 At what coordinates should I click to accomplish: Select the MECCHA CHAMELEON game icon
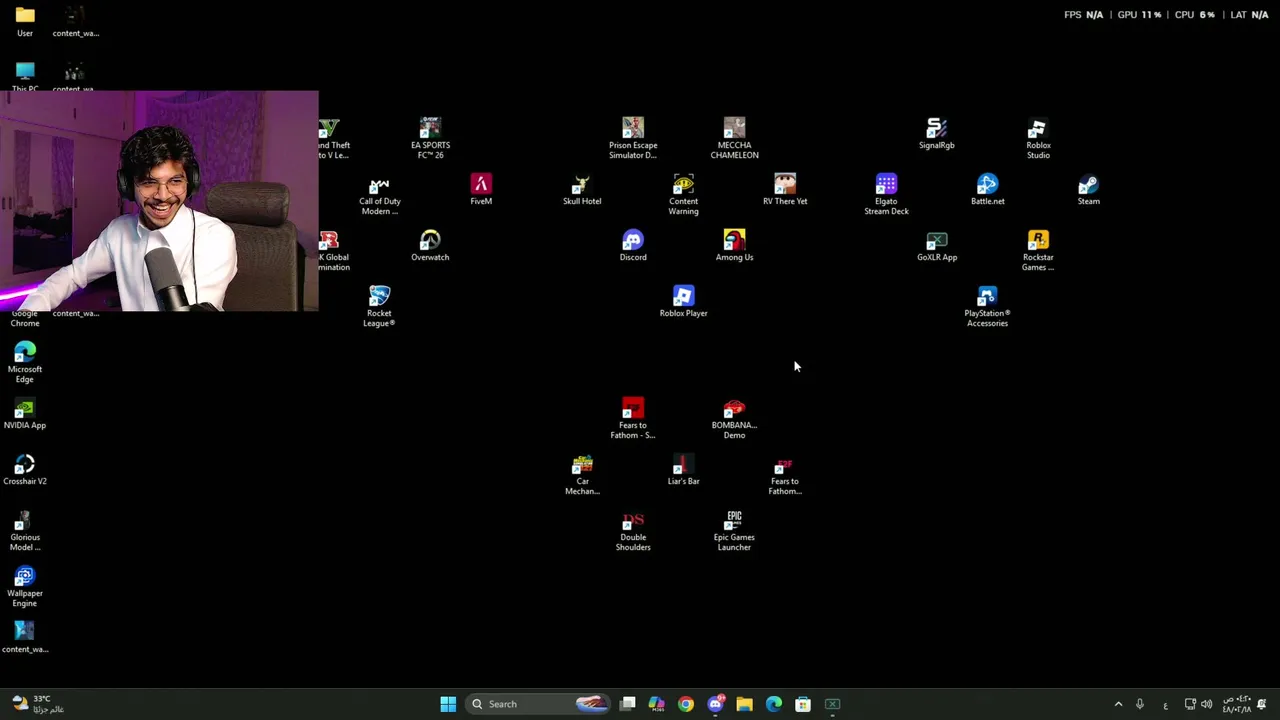[x=734, y=138]
